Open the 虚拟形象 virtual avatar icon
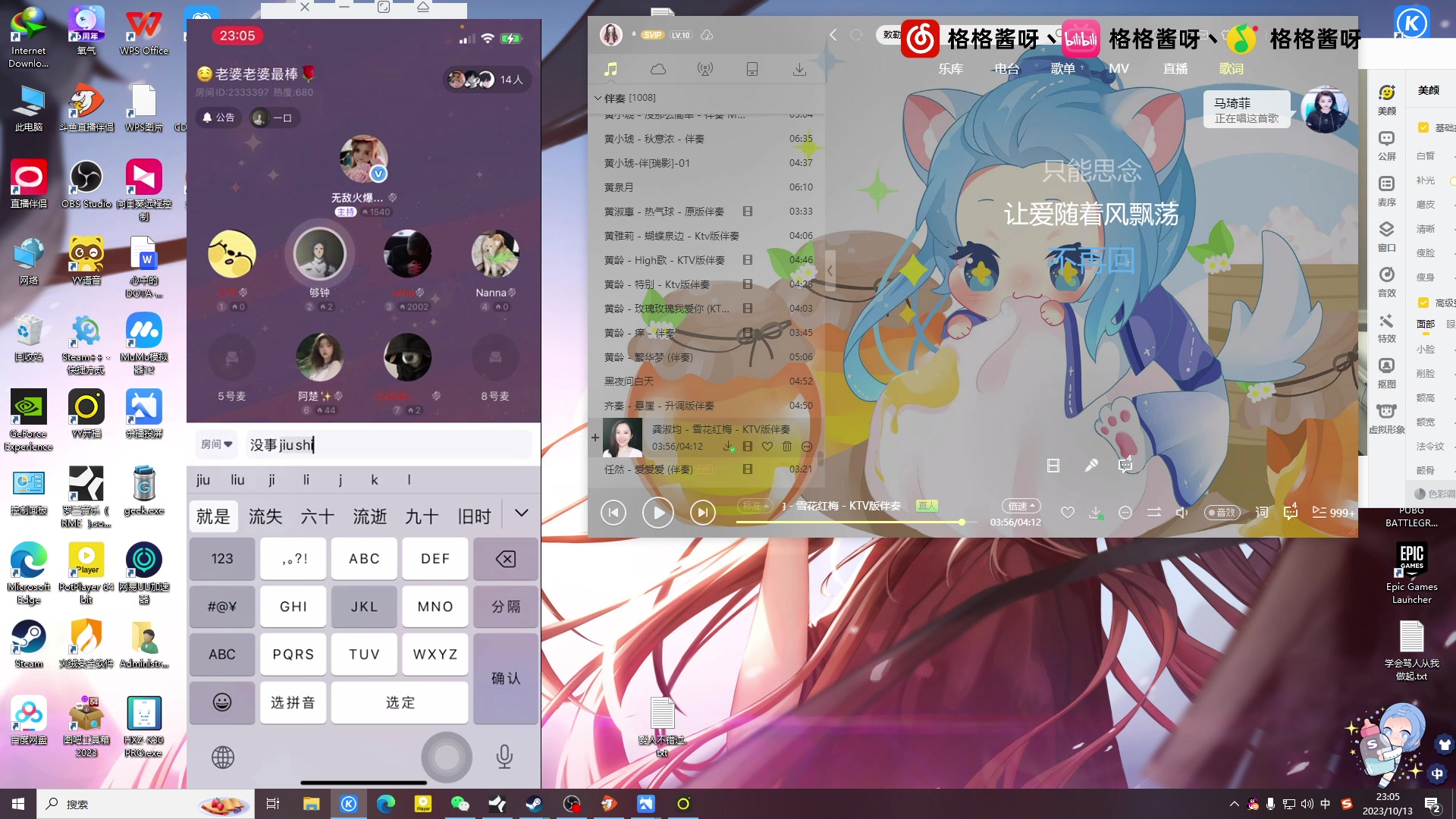1456x819 pixels. click(1386, 418)
